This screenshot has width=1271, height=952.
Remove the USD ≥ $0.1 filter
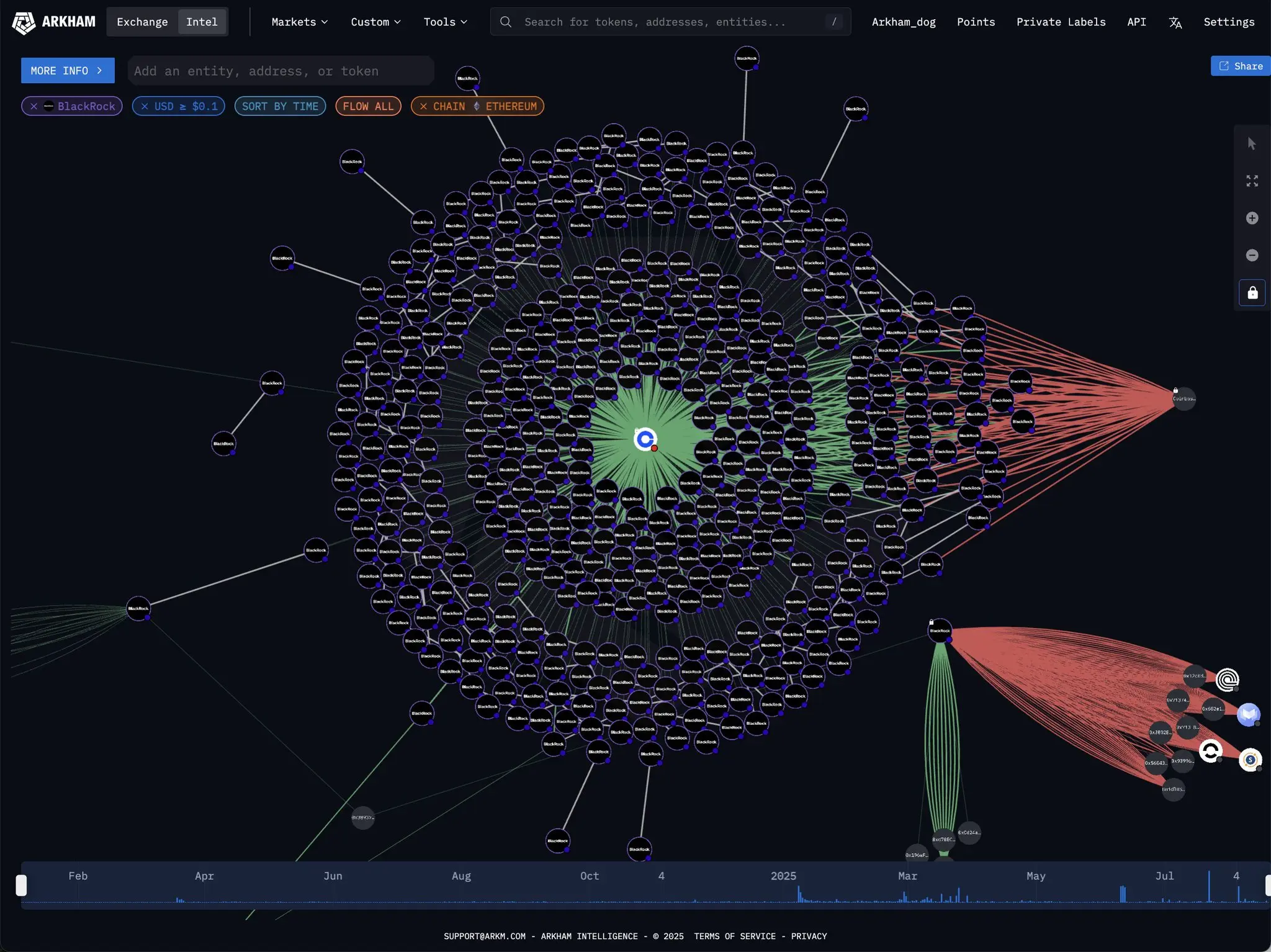tap(144, 106)
